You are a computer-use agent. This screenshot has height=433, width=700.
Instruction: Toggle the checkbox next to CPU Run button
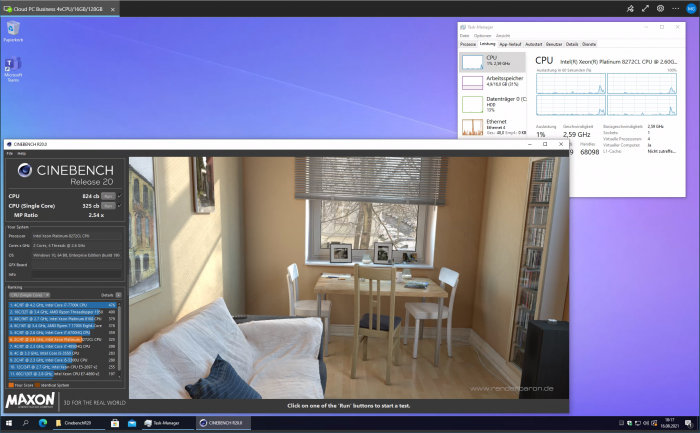click(x=120, y=196)
